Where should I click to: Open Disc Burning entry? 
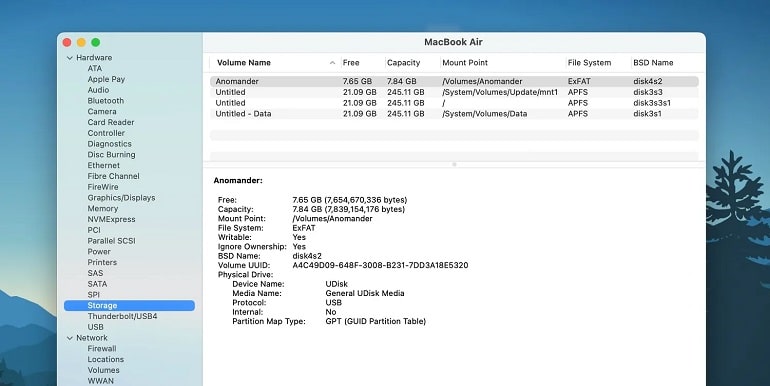pyautogui.click(x=111, y=155)
